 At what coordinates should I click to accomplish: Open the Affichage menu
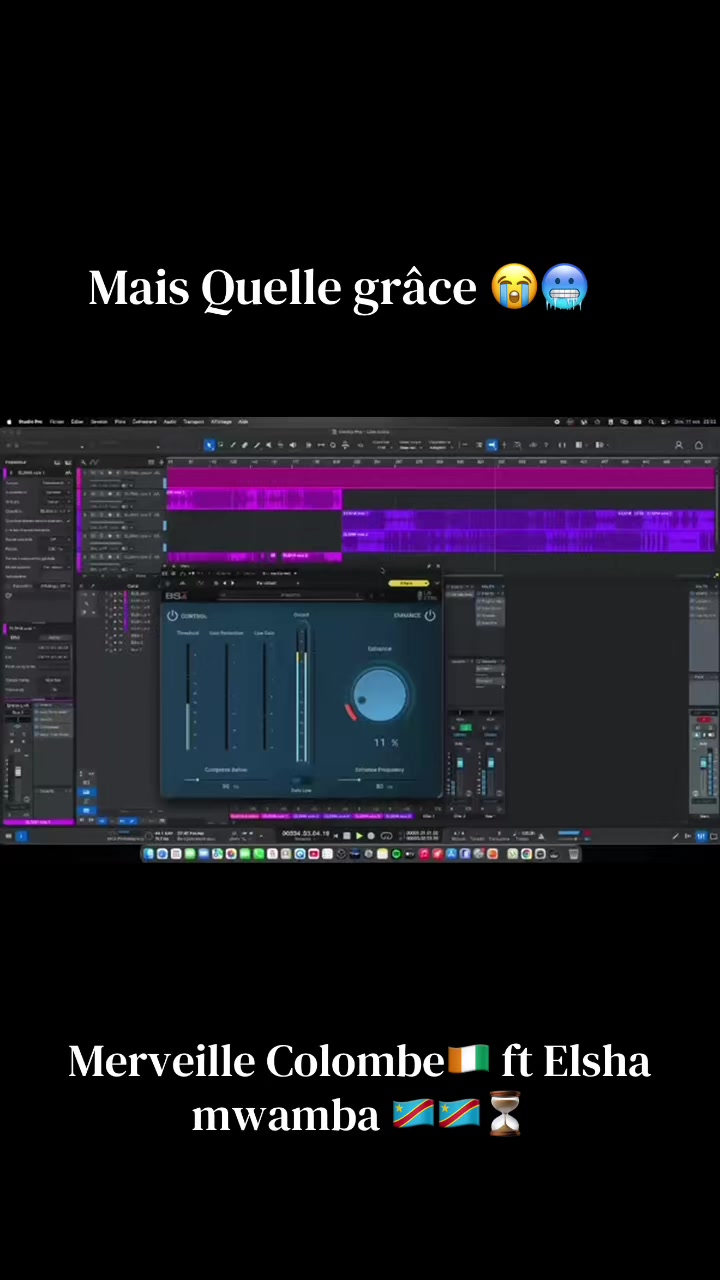click(220, 422)
